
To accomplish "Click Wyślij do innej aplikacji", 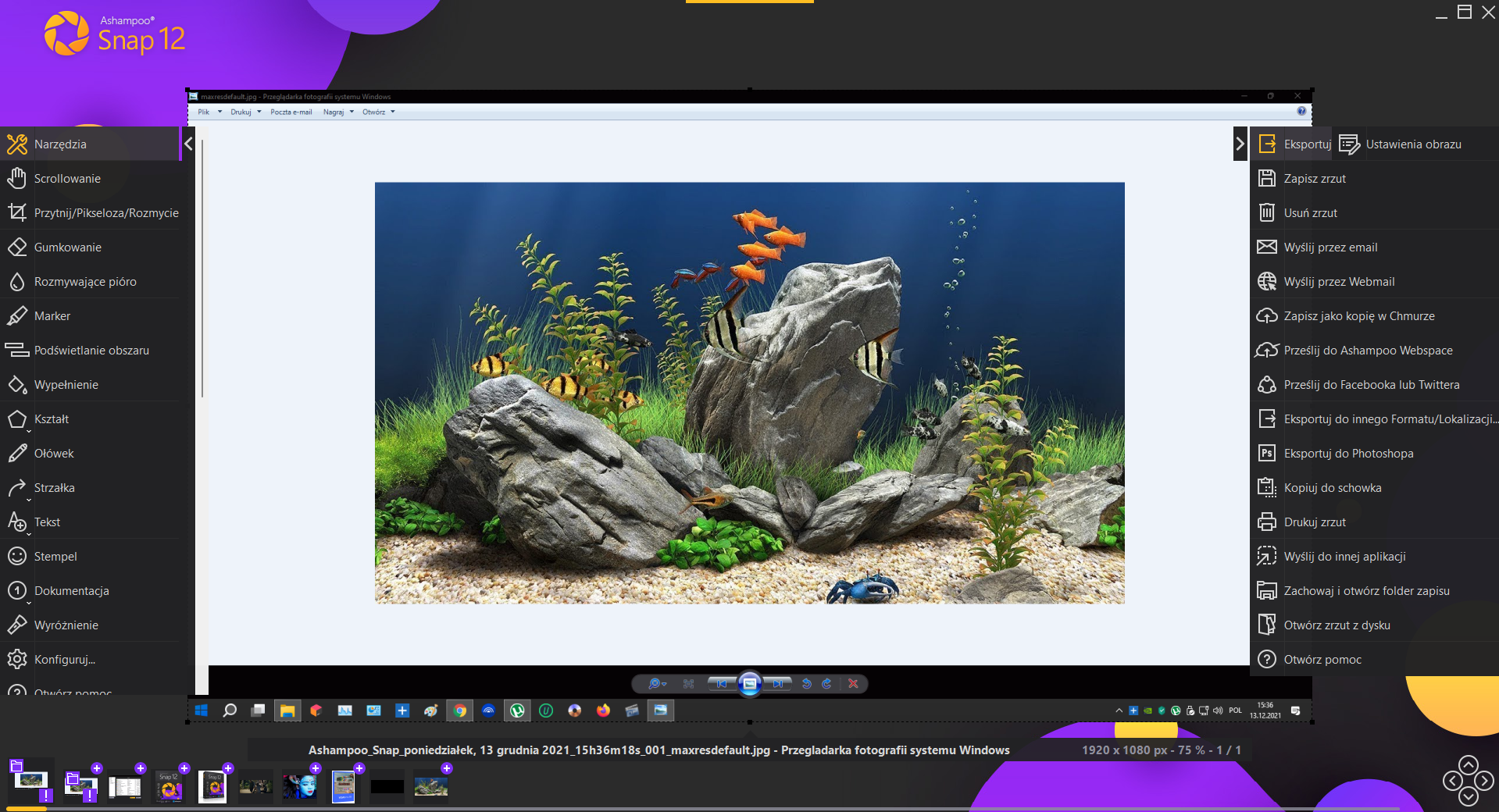I will tap(1375, 557).
